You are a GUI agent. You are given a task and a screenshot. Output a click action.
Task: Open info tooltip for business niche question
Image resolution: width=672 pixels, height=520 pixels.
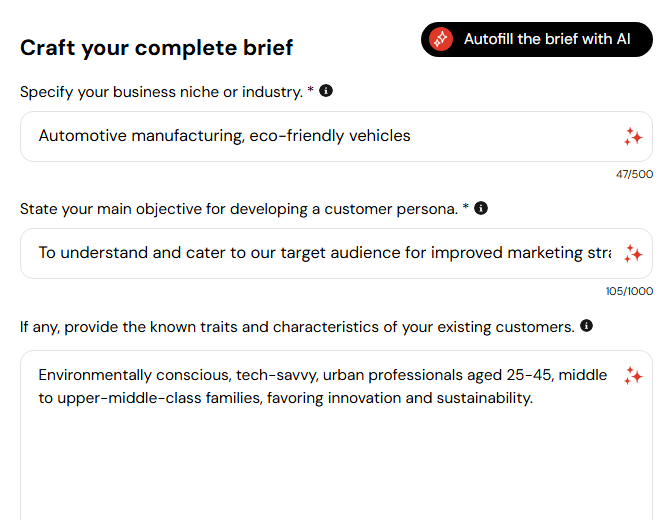point(326,91)
